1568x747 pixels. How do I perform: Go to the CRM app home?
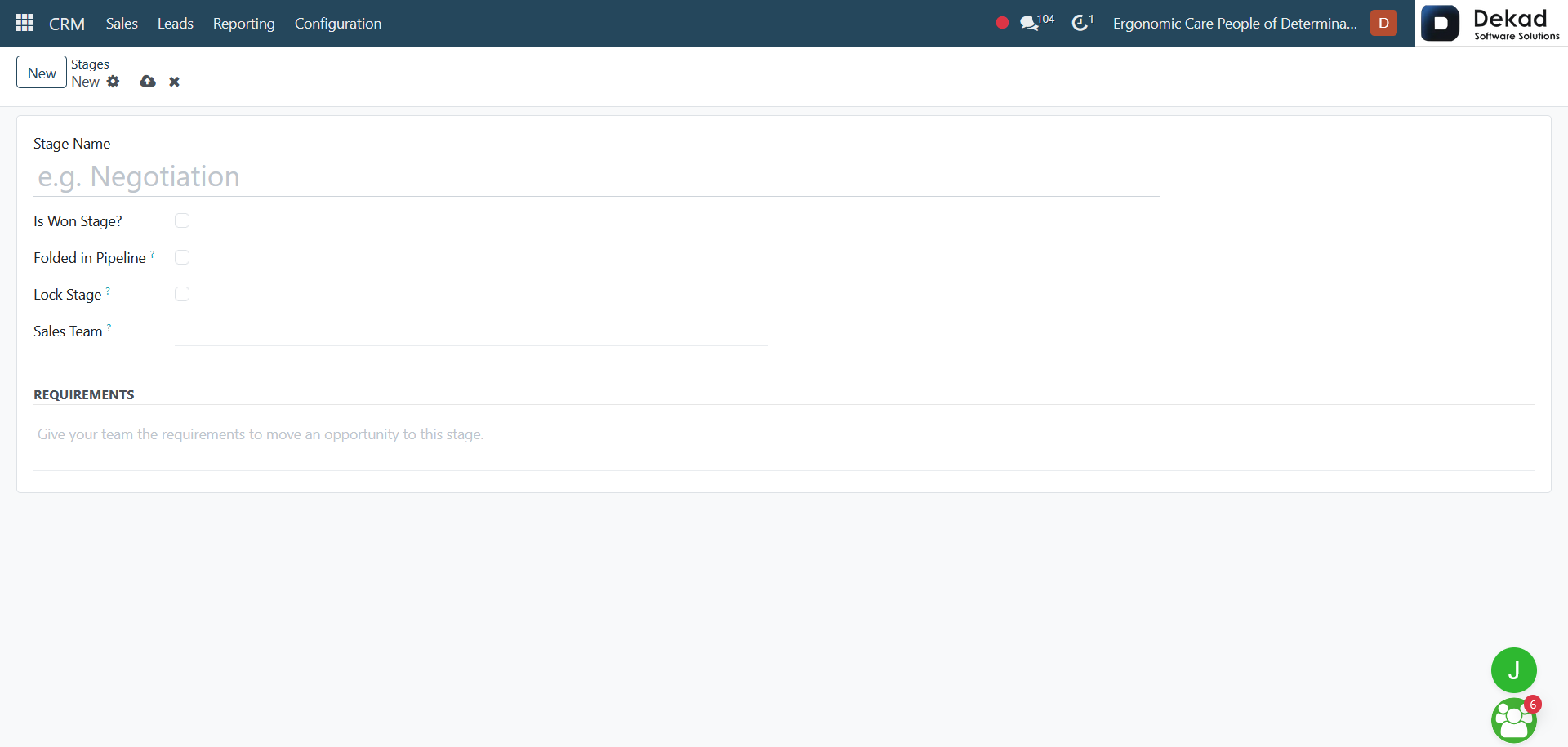[x=67, y=24]
